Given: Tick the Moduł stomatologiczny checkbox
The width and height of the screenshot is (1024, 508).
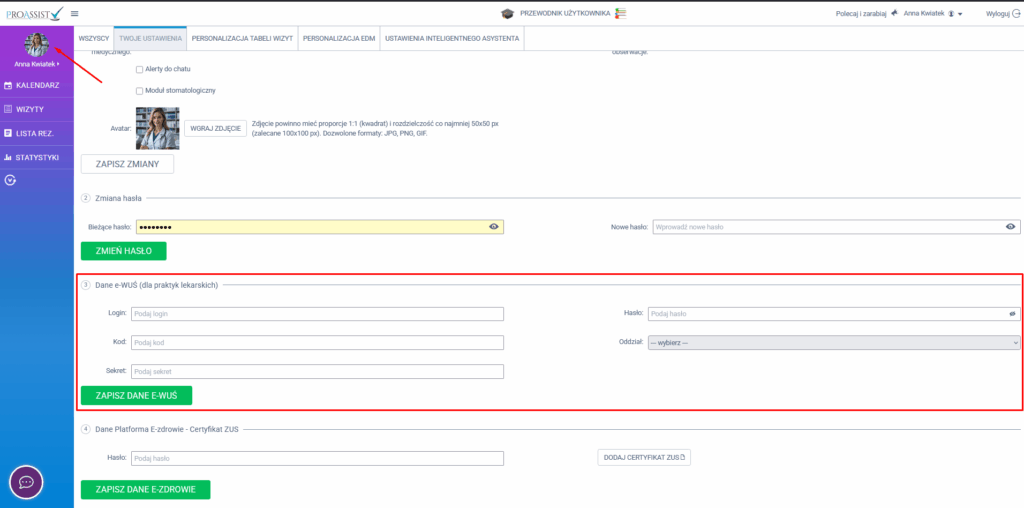Looking at the screenshot, I should point(139,91).
